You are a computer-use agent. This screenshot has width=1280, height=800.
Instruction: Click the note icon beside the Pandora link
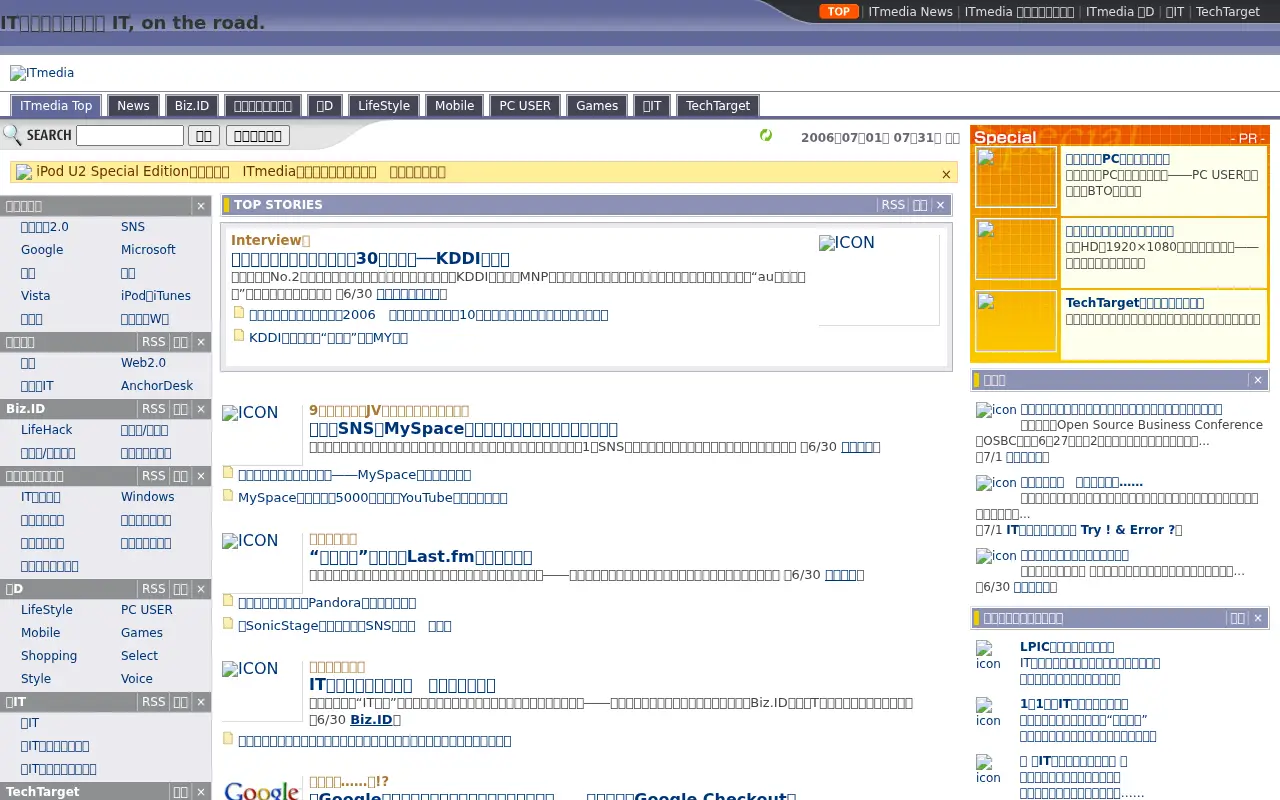(228, 600)
